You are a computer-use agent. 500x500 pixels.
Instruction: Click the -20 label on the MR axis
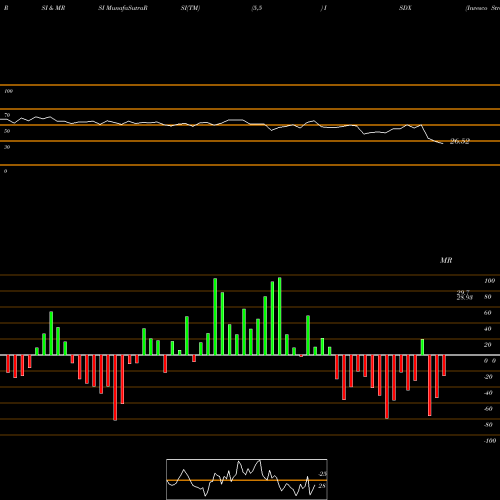(x=488, y=377)
